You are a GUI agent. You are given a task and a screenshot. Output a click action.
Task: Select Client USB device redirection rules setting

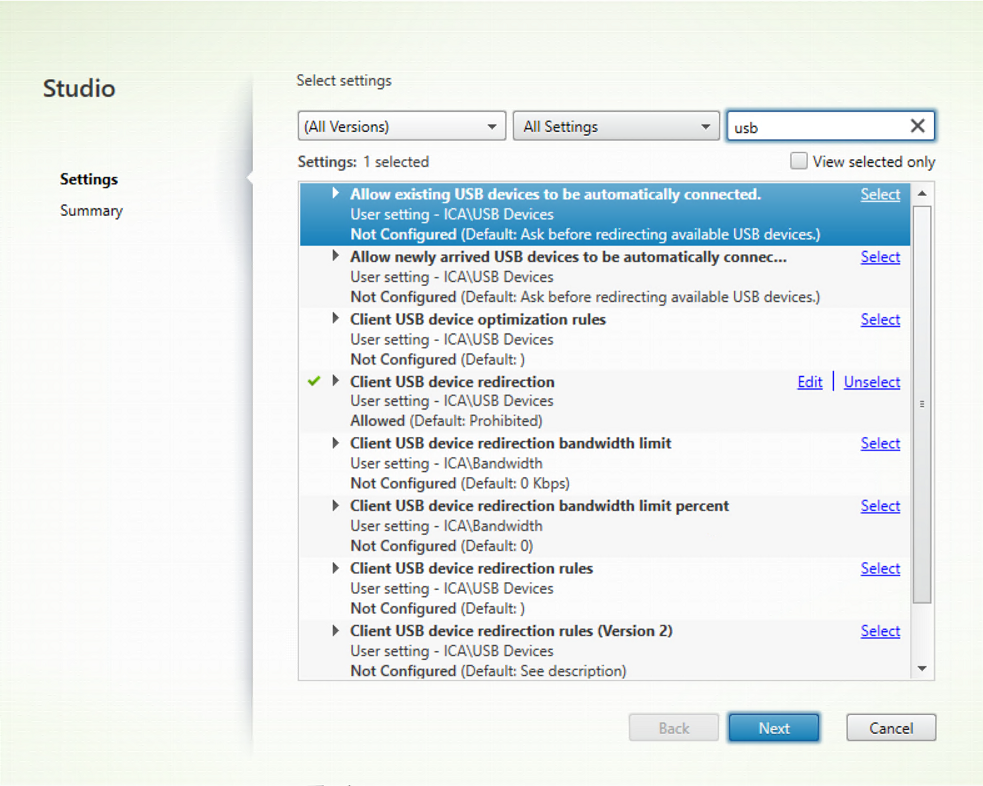[880, 568]
